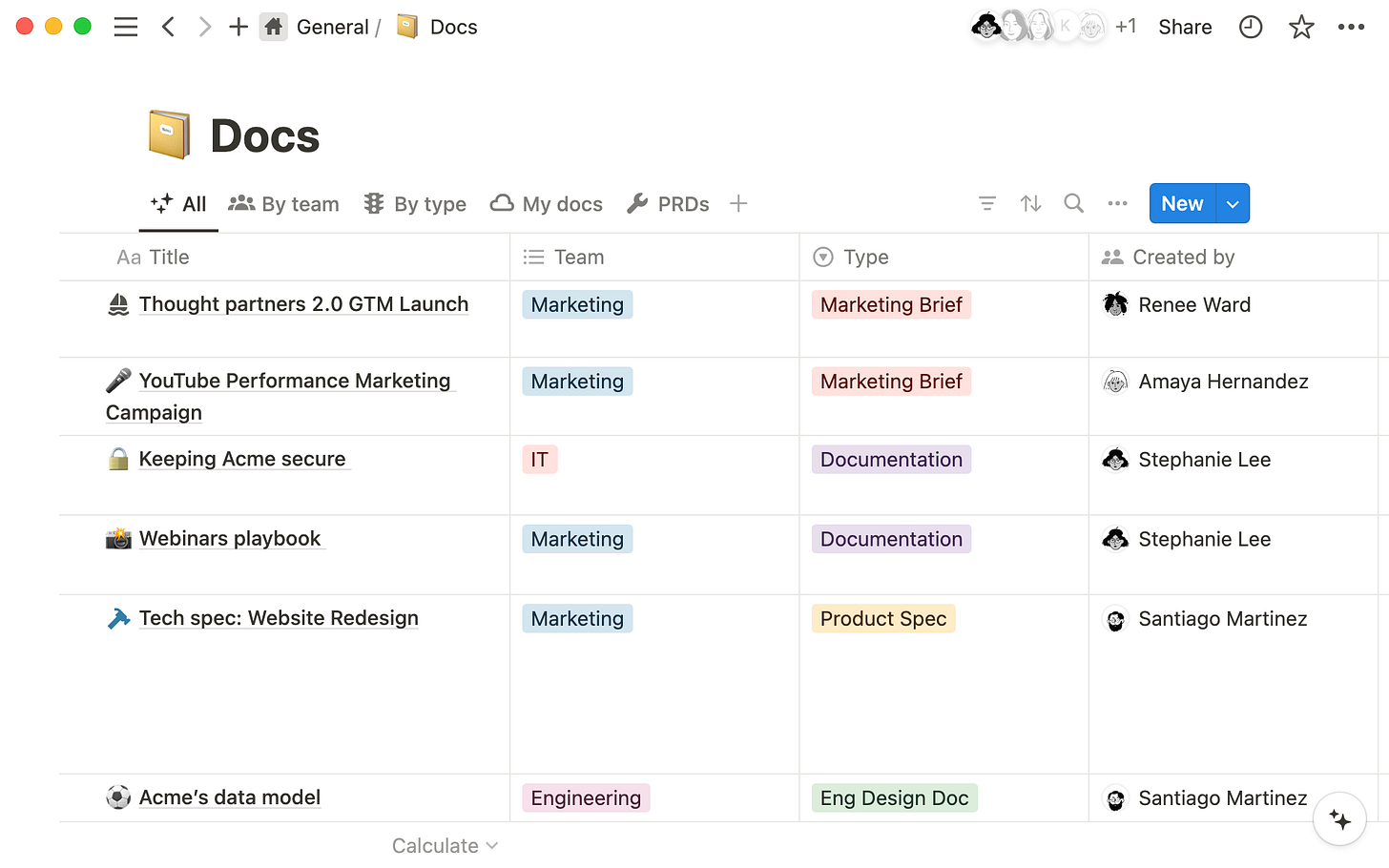
Task: Click the +1 collaborator avatar stack
Action: (x=1126, y=27)
